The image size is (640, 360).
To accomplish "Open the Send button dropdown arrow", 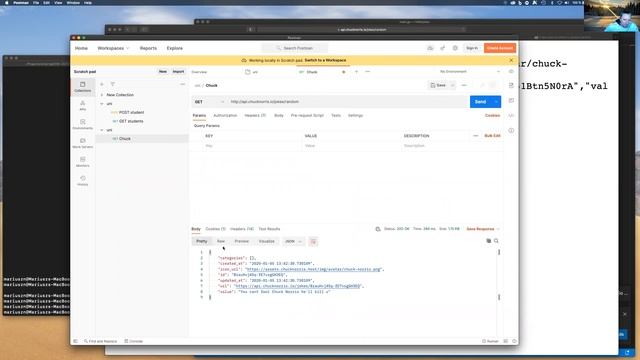I will point(496,102).
